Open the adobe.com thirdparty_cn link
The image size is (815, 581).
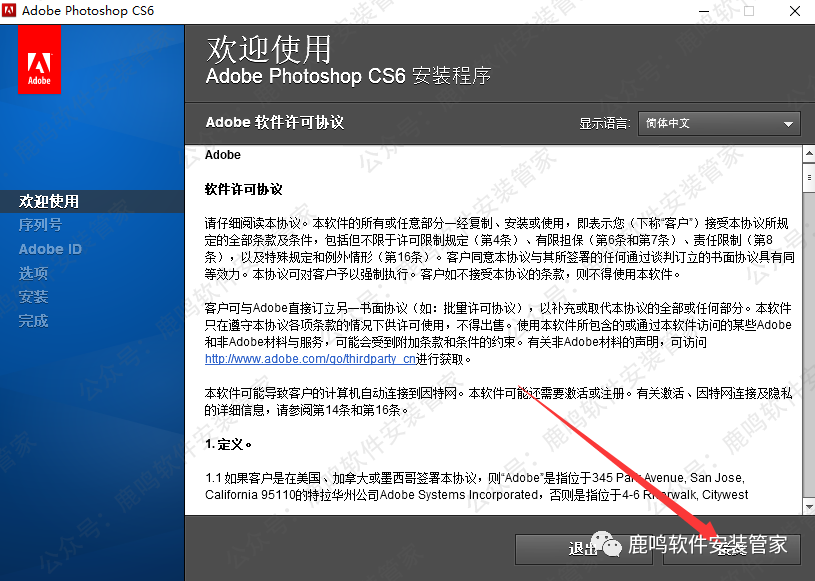[310, 359]
